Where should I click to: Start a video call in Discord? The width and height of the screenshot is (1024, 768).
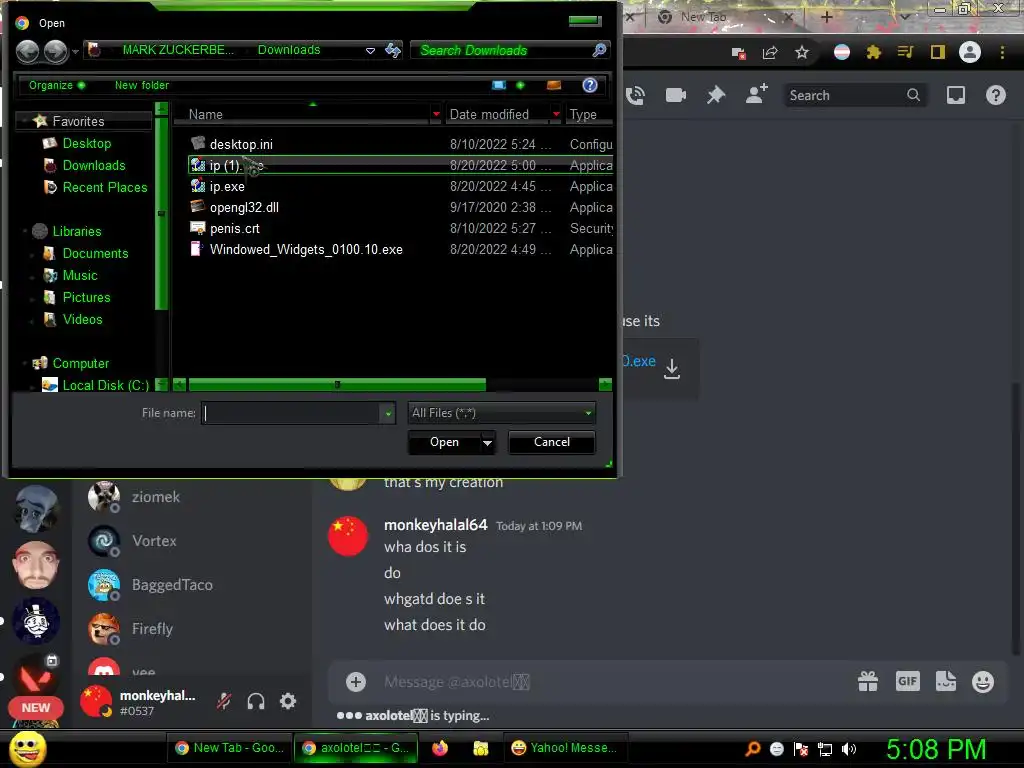pyautogui.click(x=676, y=95)
